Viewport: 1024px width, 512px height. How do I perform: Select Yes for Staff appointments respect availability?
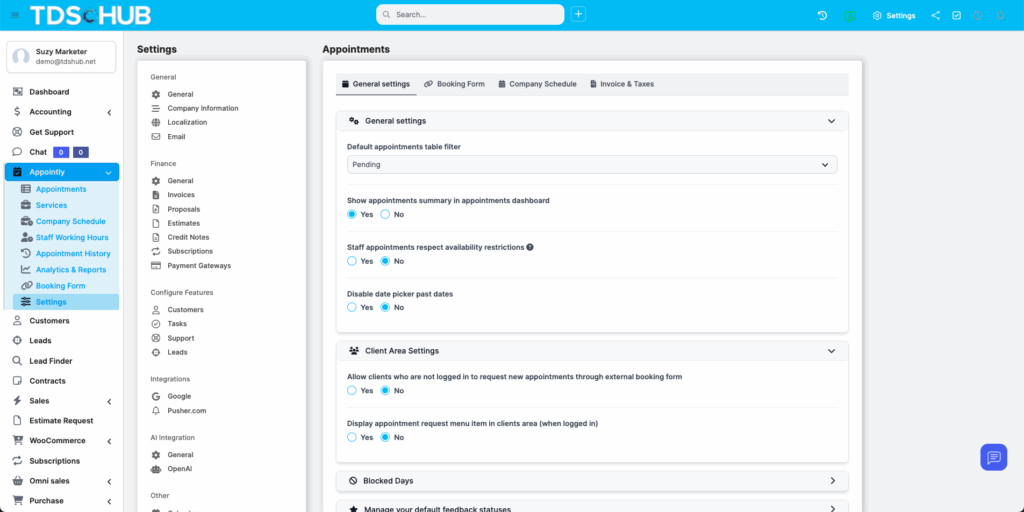(x=352, y=261)
